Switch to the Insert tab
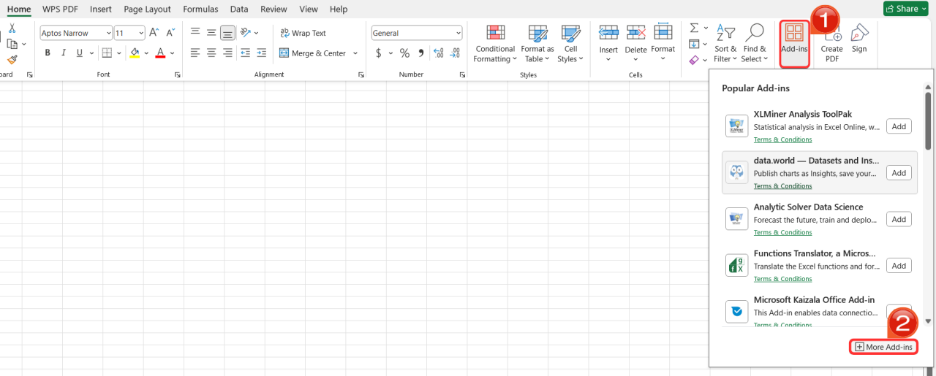This screenshot has width=936, height=376. (x=100, y=9)
